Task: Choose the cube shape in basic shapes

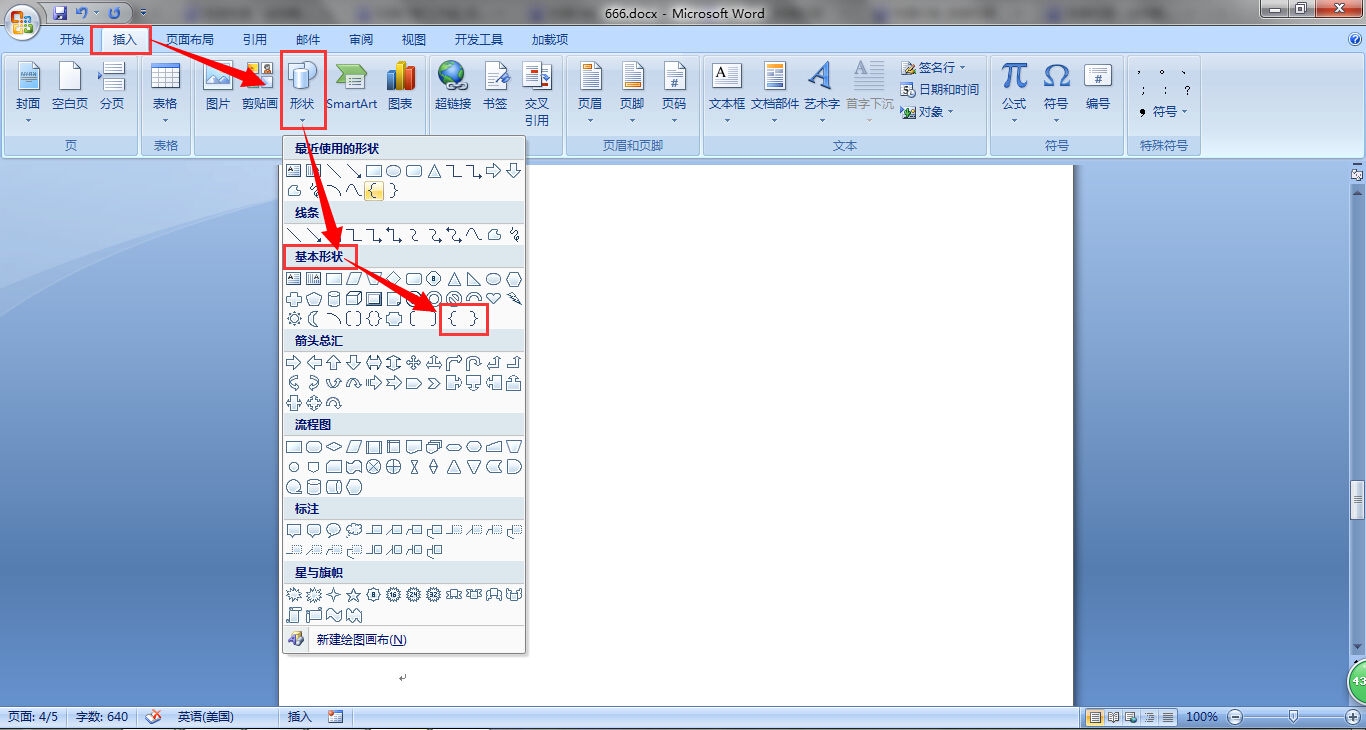Action: [354, 299]
